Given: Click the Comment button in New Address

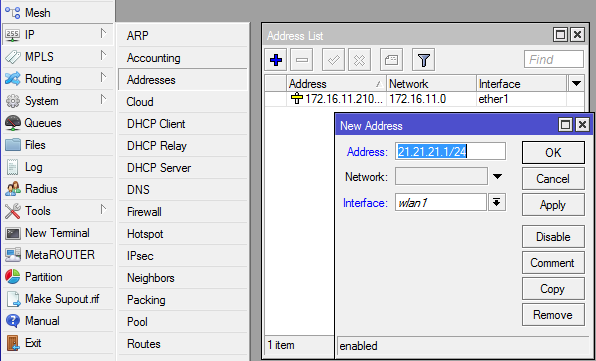Looking at the screenshot, I should pos(553,263).
